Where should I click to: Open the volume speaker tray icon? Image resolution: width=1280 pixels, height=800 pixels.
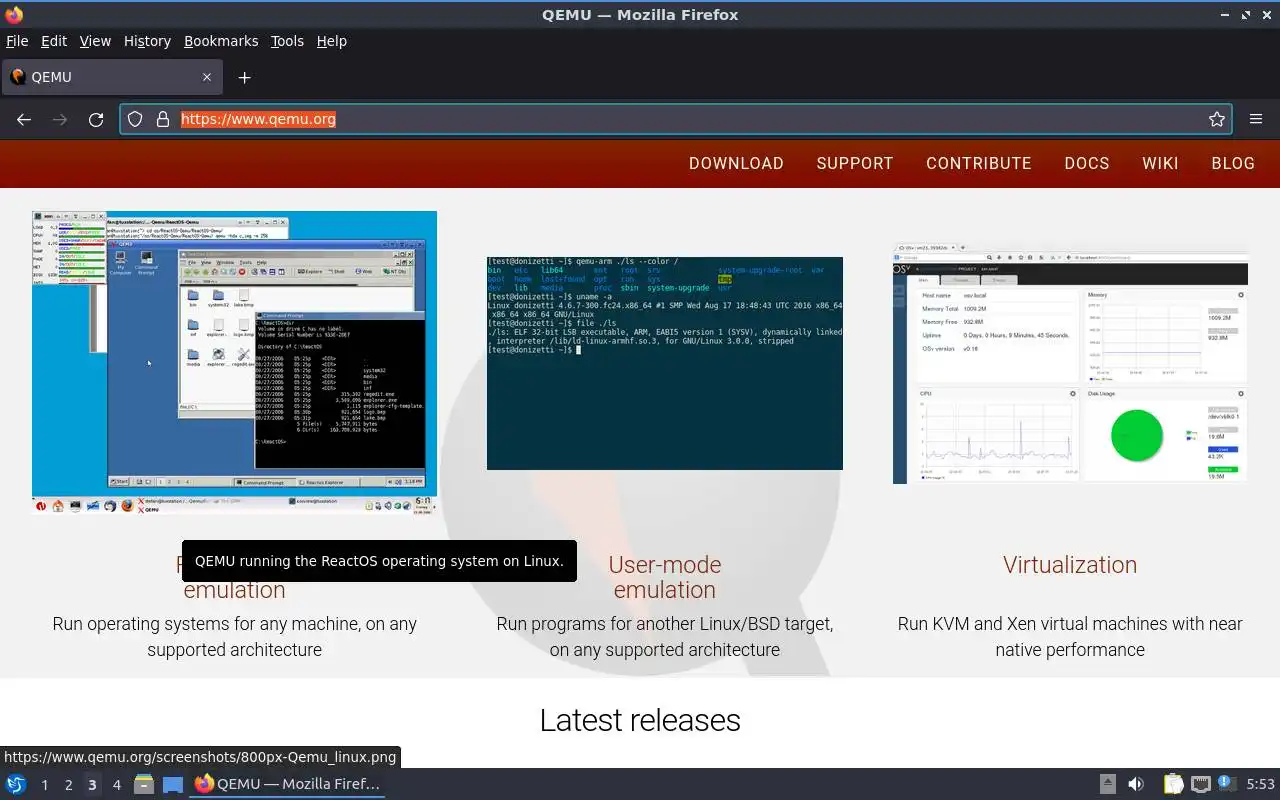pyautogui.click(x=1136, y=784)
